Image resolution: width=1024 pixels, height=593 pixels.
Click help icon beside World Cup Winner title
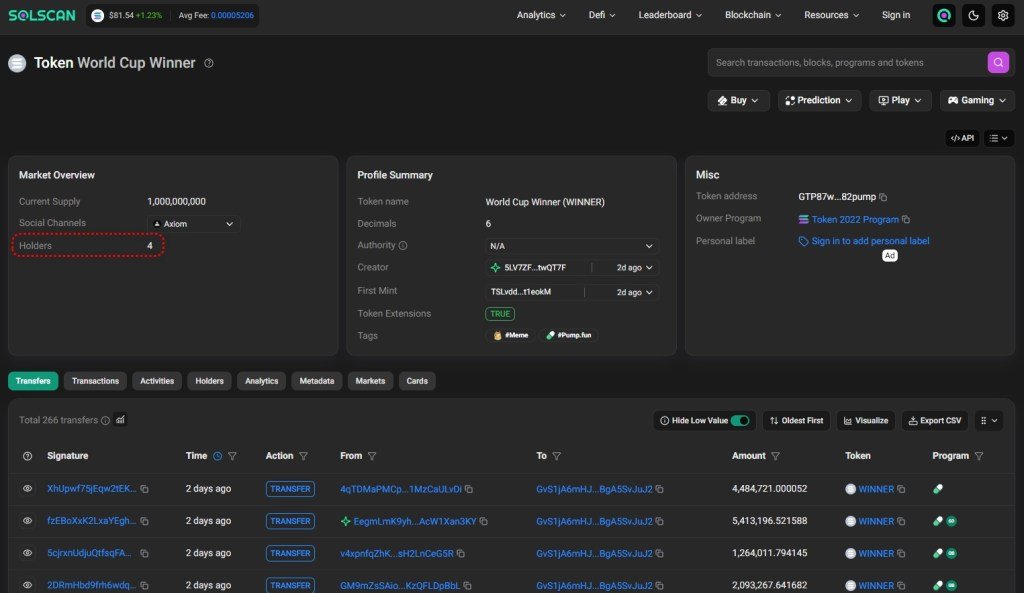[209, 63]
